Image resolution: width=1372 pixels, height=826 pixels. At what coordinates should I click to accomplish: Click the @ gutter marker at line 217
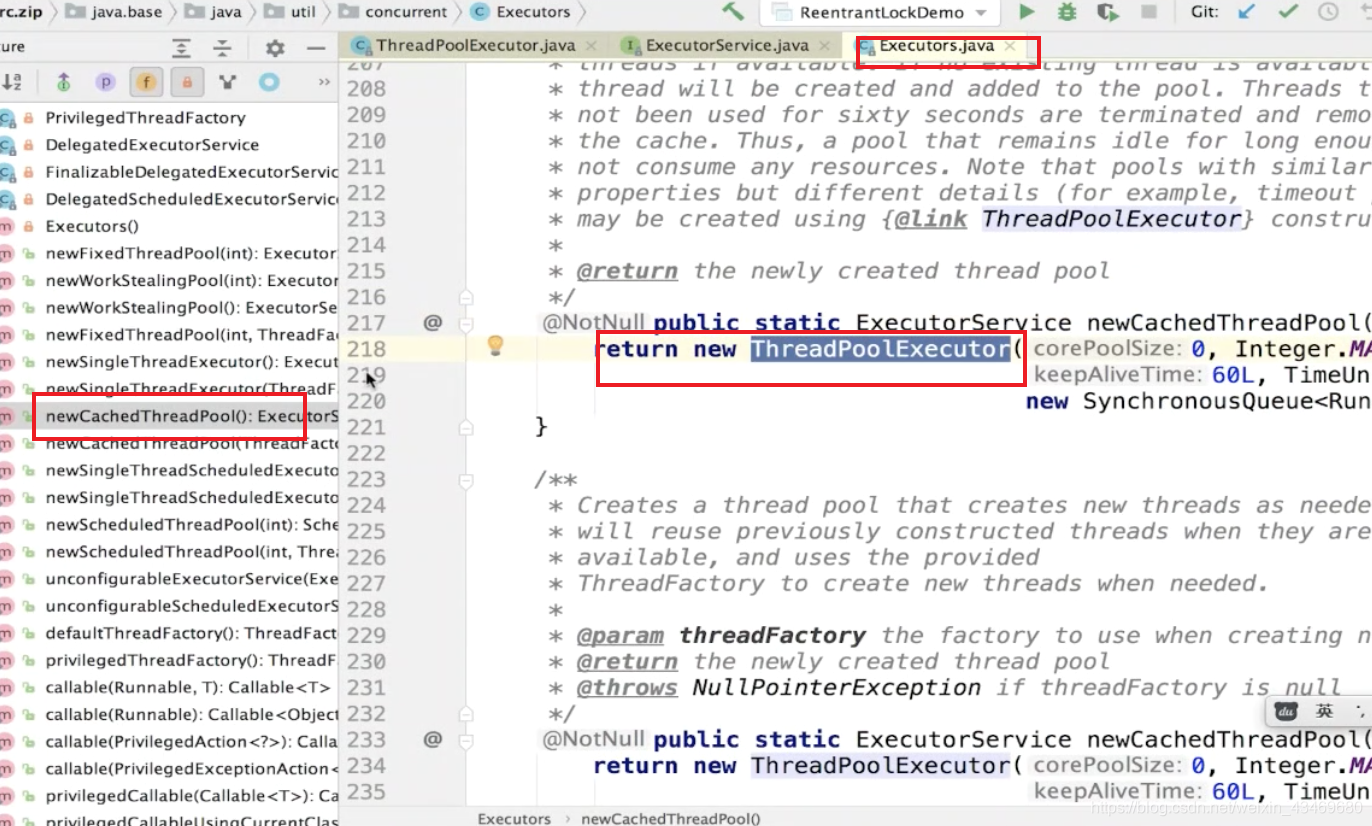(432, 322)
